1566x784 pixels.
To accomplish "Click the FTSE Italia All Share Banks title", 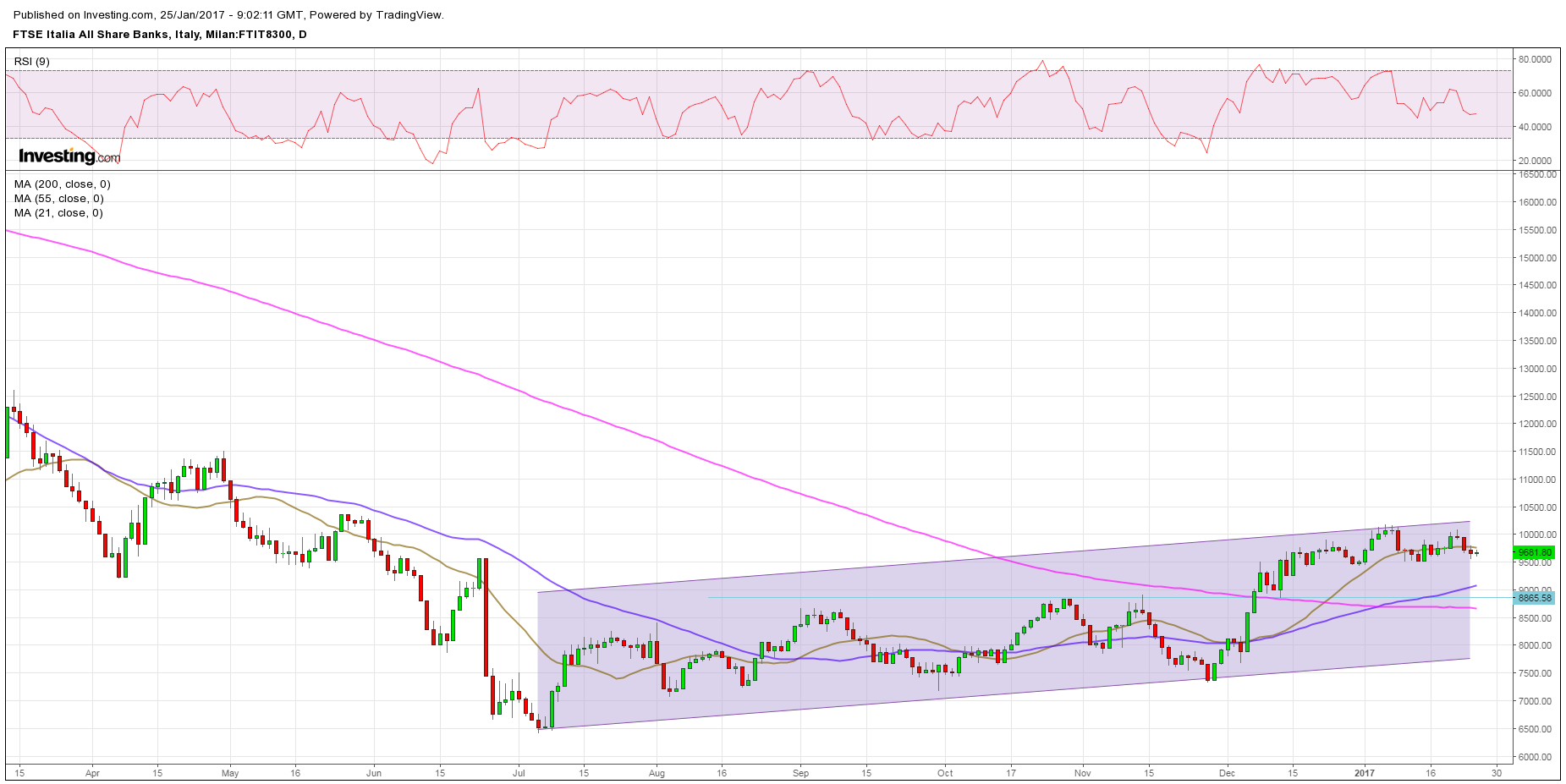I will pos(160,35).
